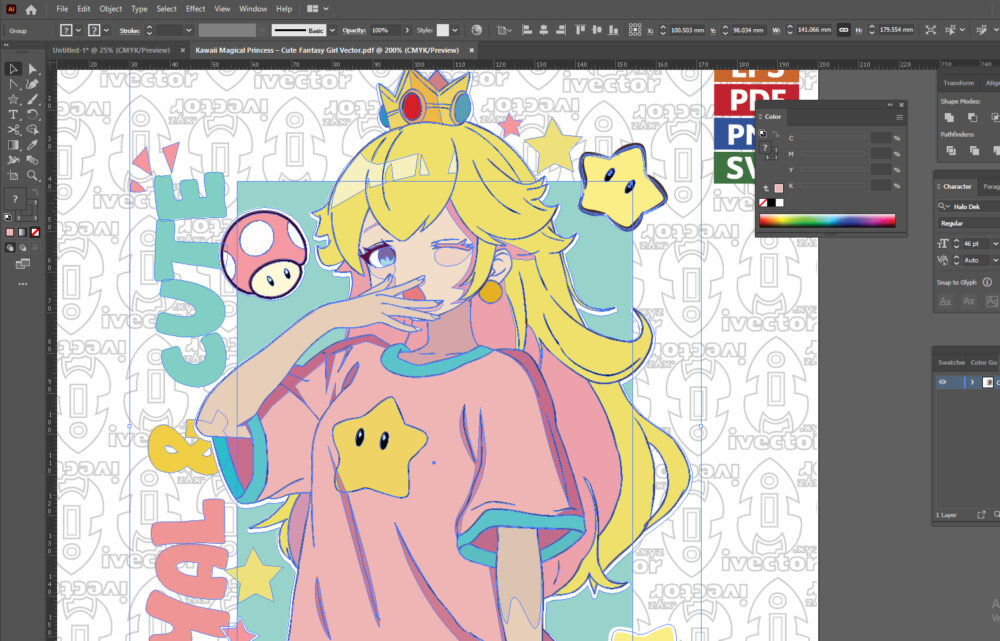Screen dimensions: 1000x641
Task: Open the Basic brush definition dropdown
Action: click(x=332, y=30)
